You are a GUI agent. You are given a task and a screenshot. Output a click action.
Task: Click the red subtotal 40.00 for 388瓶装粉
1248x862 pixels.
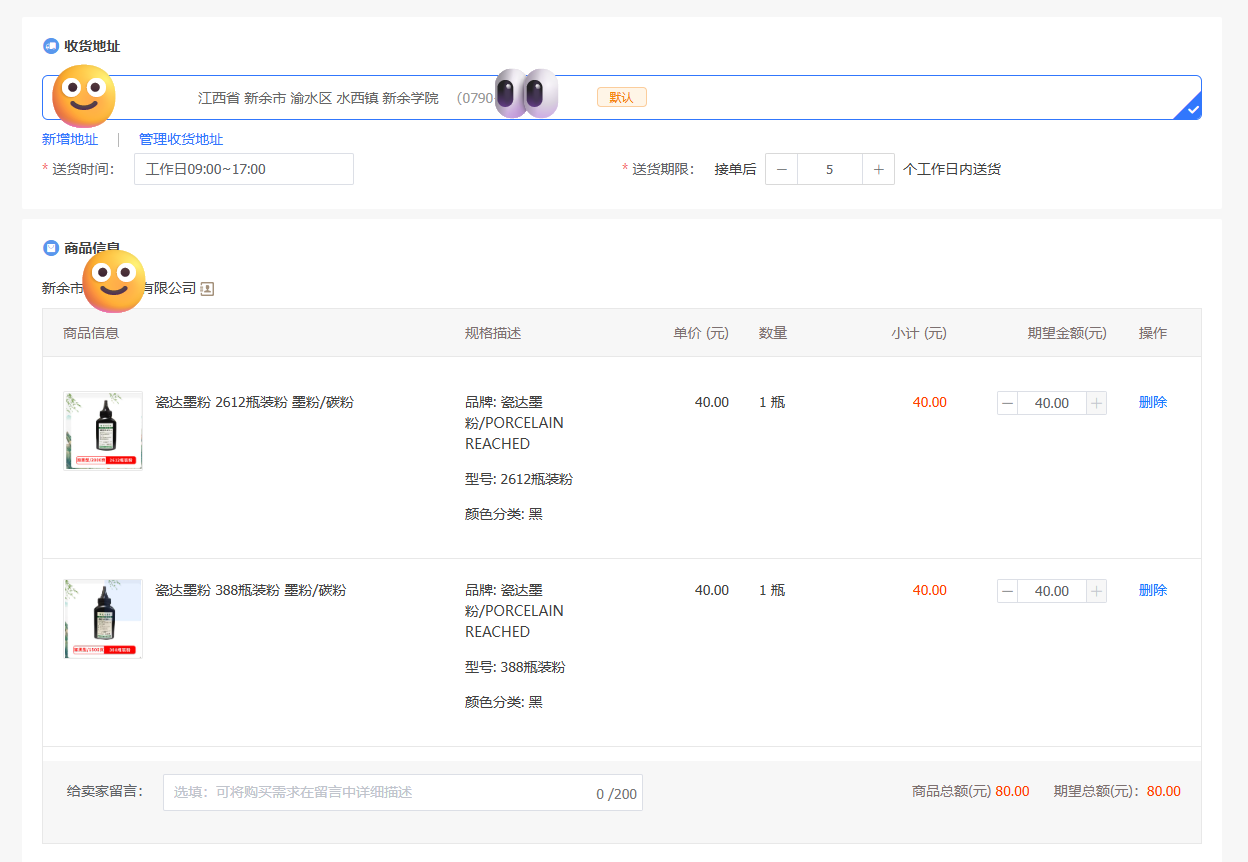(x=929, y=590)
